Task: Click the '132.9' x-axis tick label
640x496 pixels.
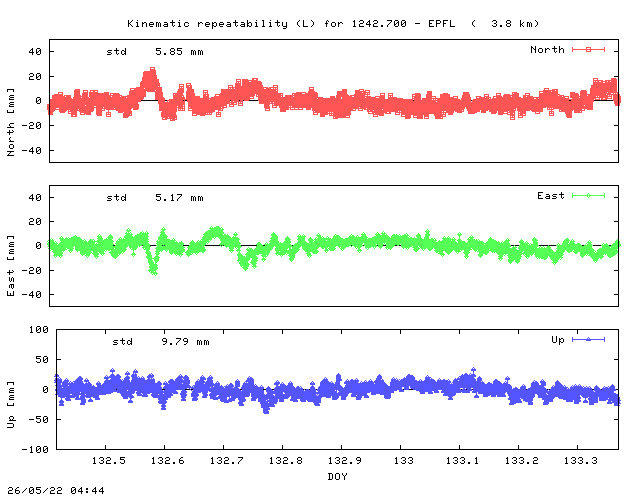Action: [x=344, y=460]
